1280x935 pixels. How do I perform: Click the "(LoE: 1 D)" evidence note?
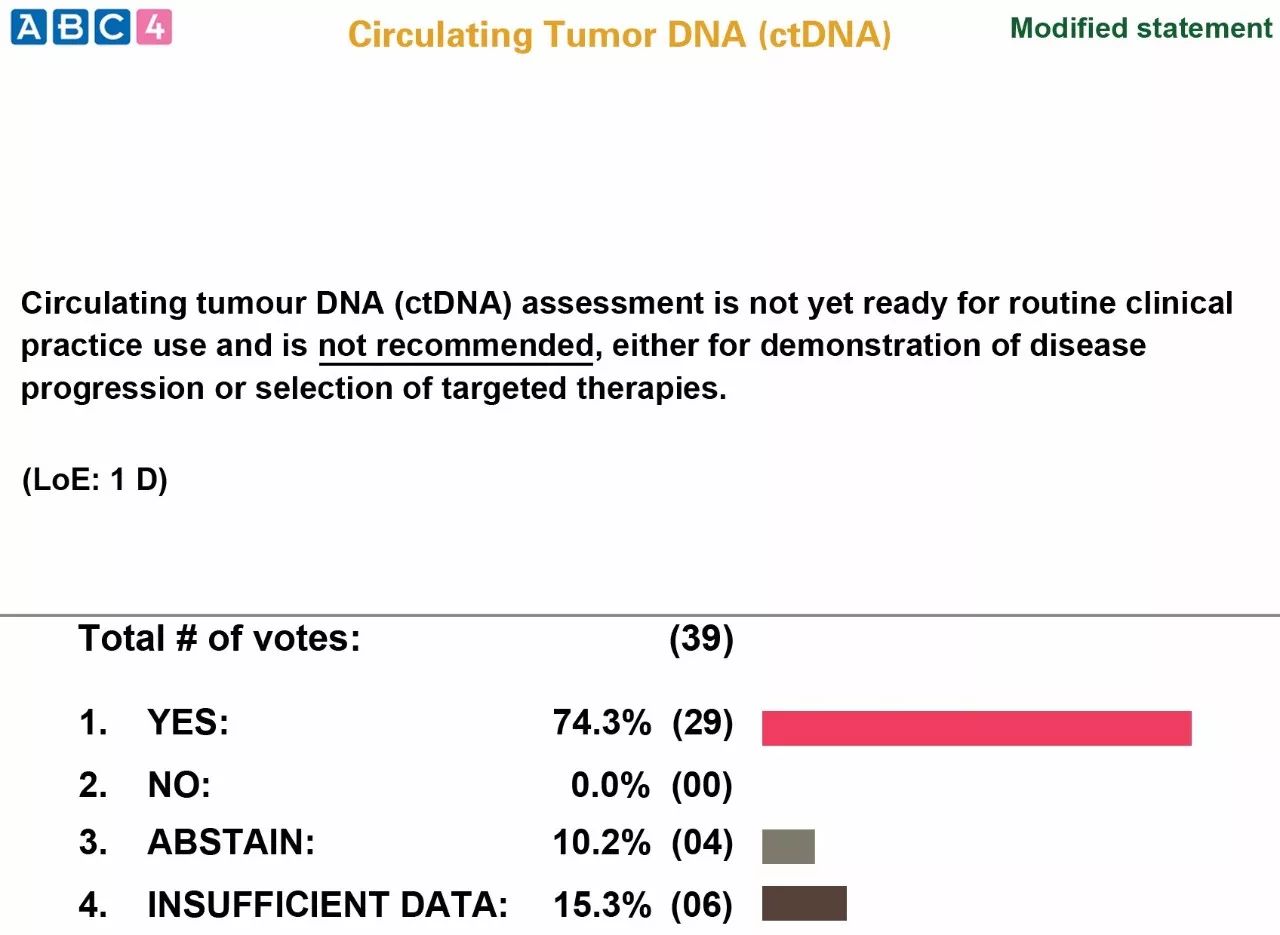(94, 480)
